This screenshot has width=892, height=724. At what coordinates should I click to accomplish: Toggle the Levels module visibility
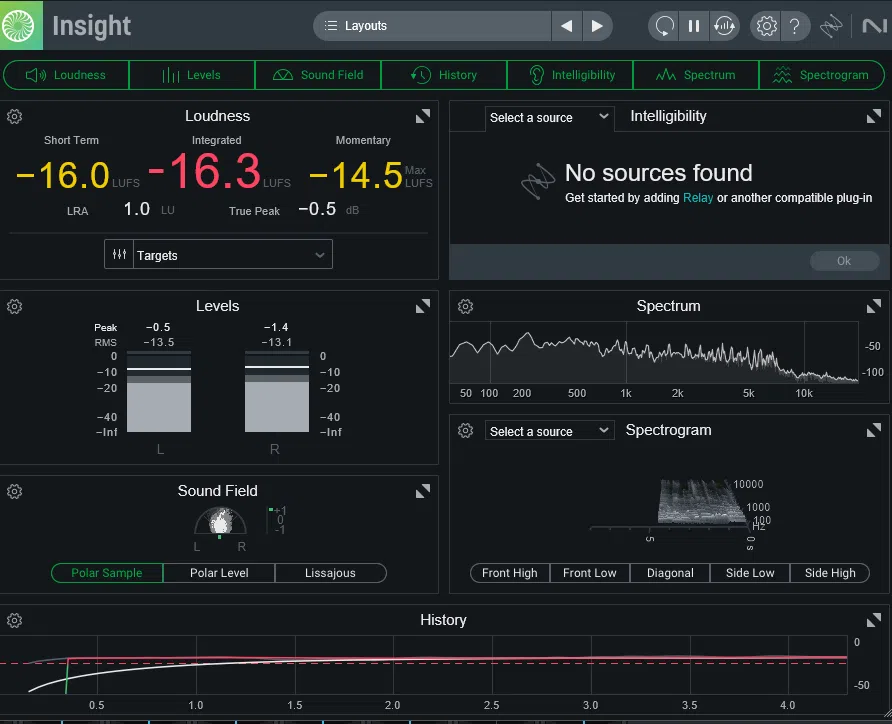192,75
